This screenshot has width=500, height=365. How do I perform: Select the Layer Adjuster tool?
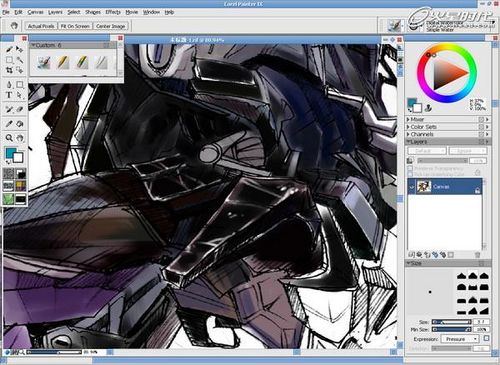(20, 49)
